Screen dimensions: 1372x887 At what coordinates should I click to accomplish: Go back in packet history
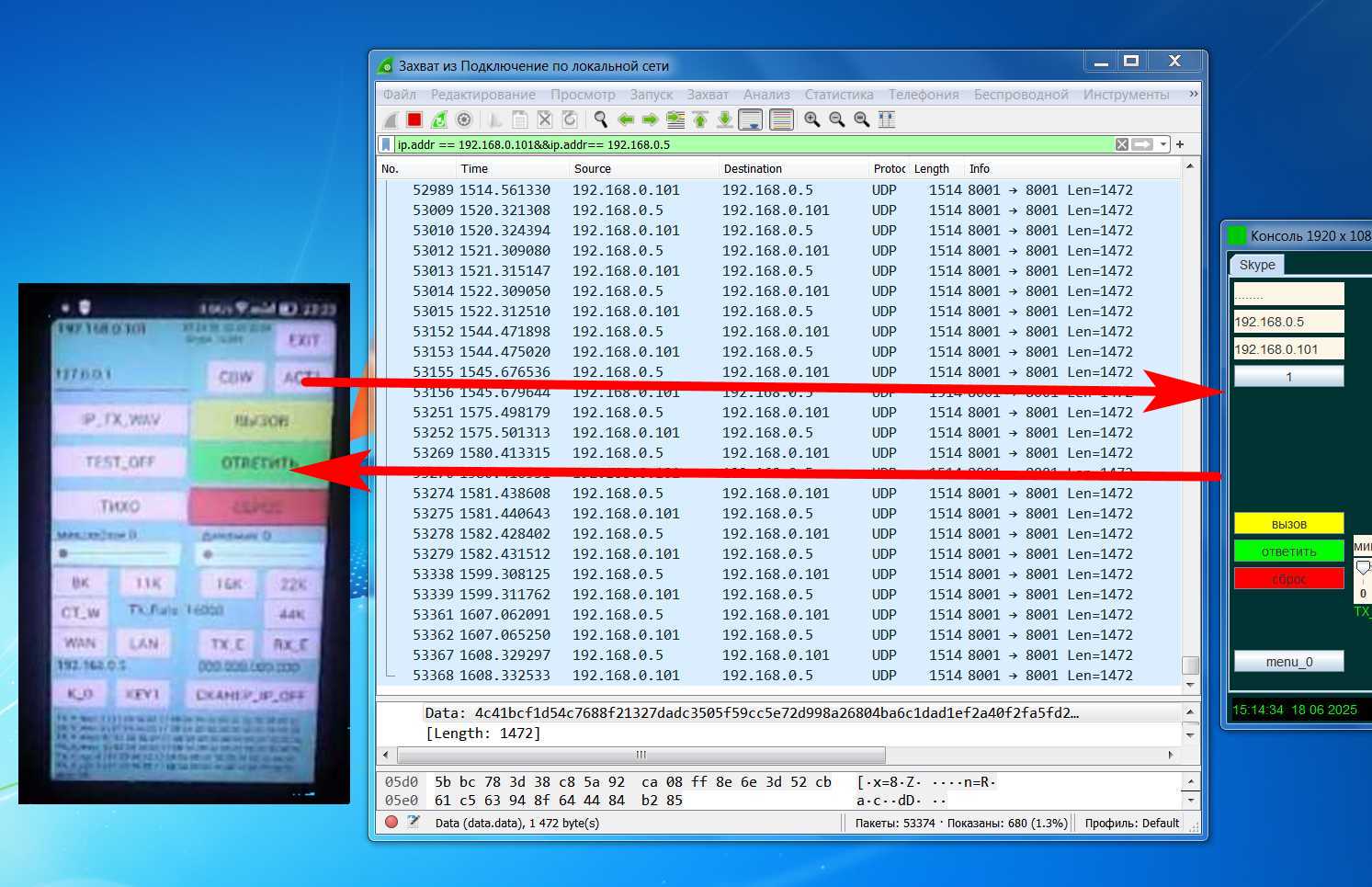coord(626,119)
